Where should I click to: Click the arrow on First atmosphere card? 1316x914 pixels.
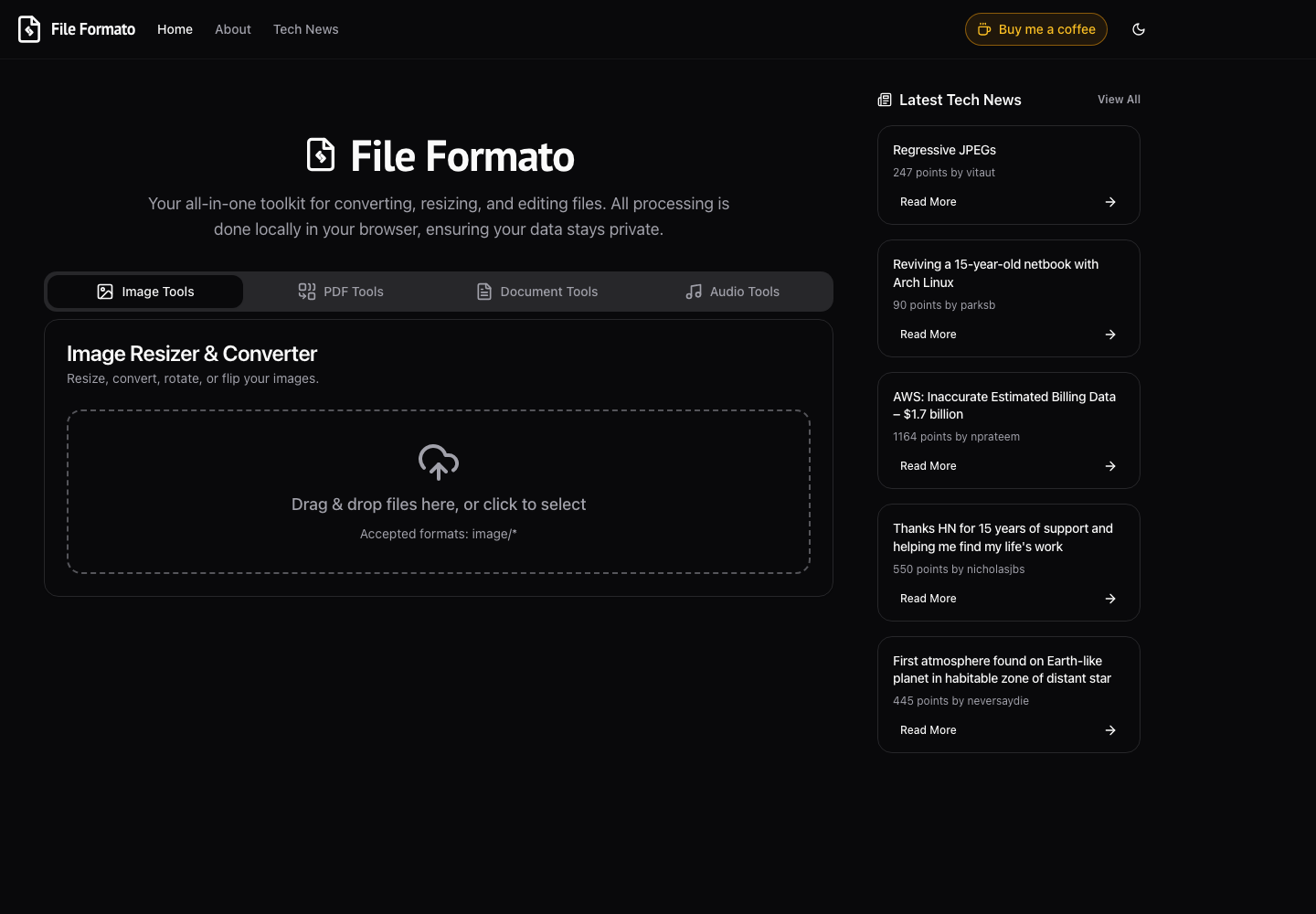1110,730
